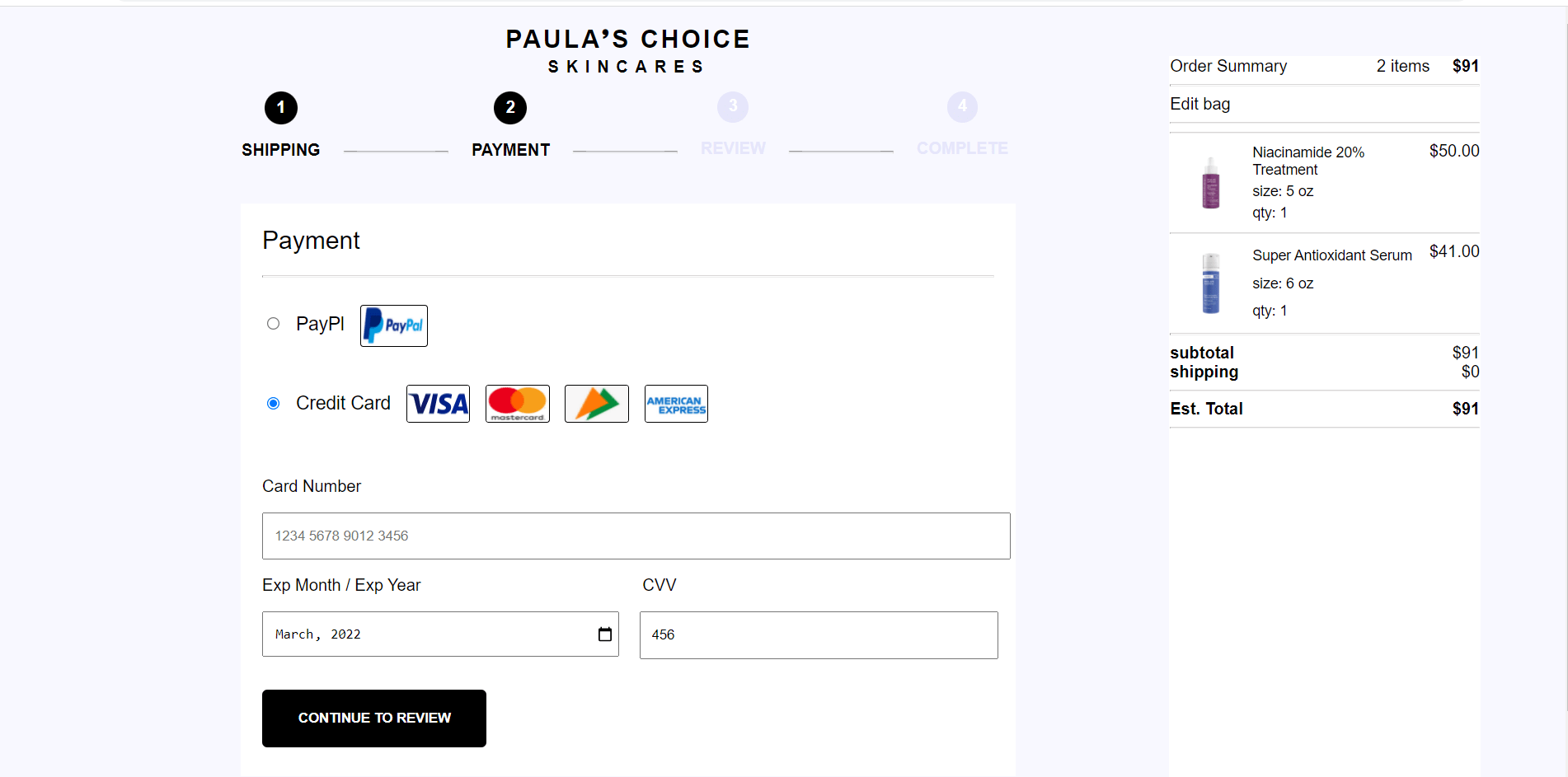This screenshot has height=777, width=1568.
Task: Click the Mastercard logo
Action: click(x=517, y=403)
